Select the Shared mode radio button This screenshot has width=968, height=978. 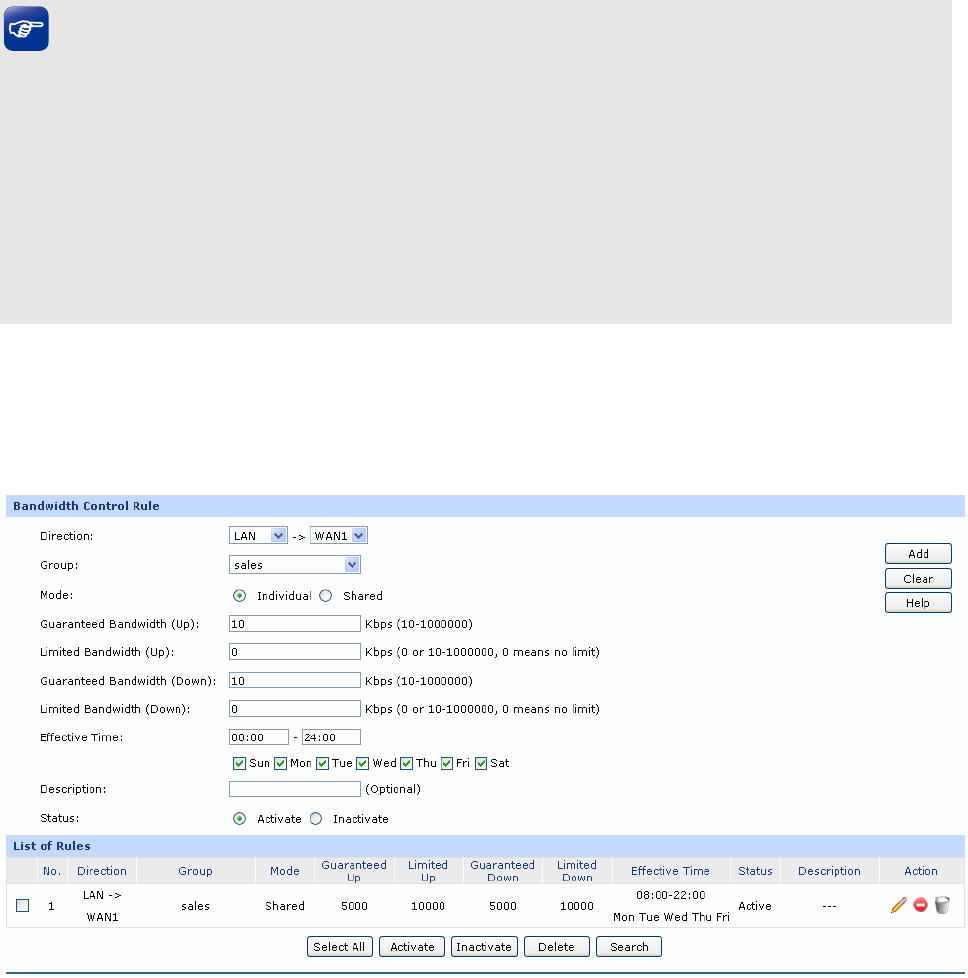pyautogui.click(x=325, y=596)
